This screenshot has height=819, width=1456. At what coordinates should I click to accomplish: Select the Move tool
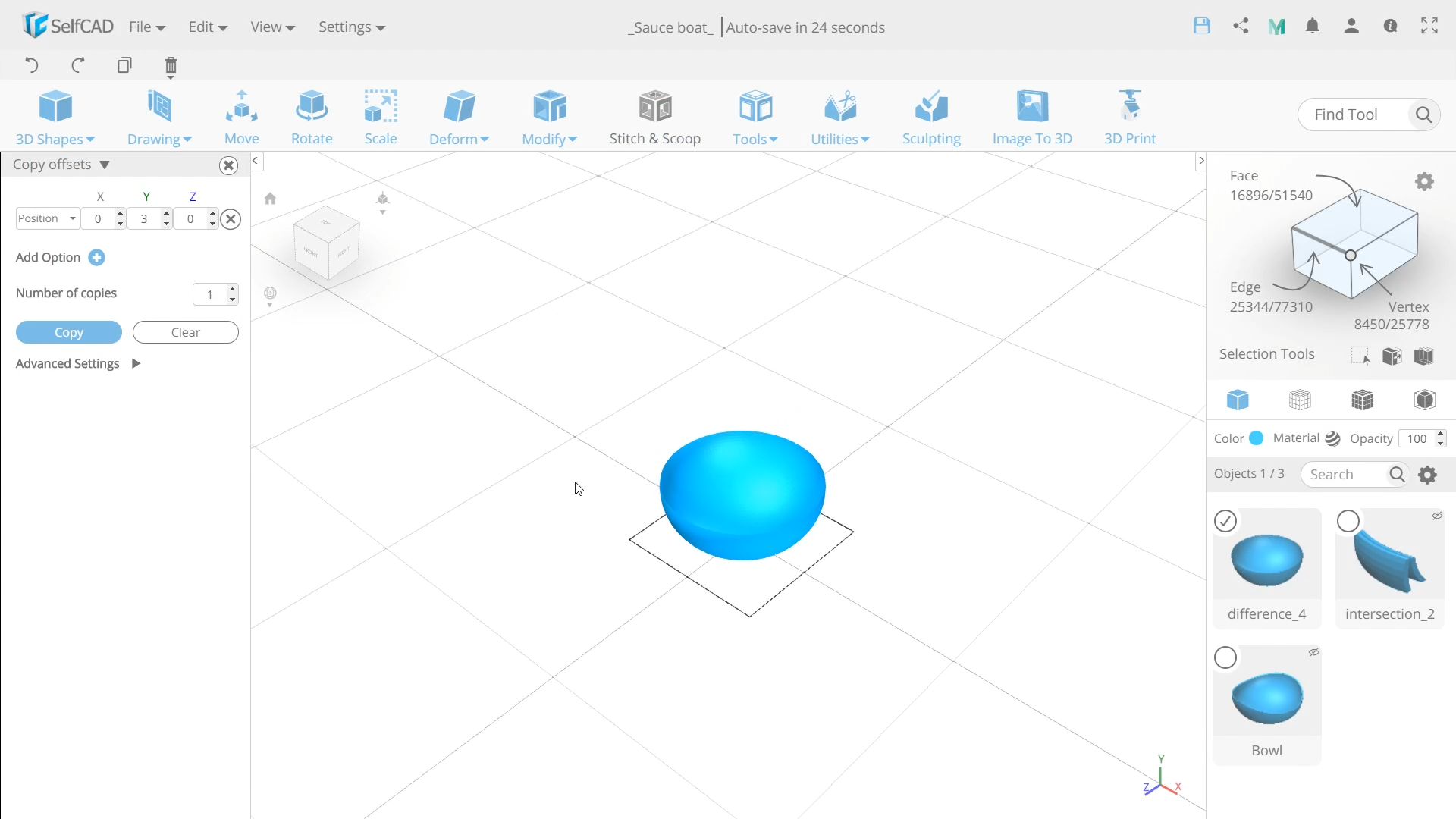pyautogui.click(x=242, y=118)
